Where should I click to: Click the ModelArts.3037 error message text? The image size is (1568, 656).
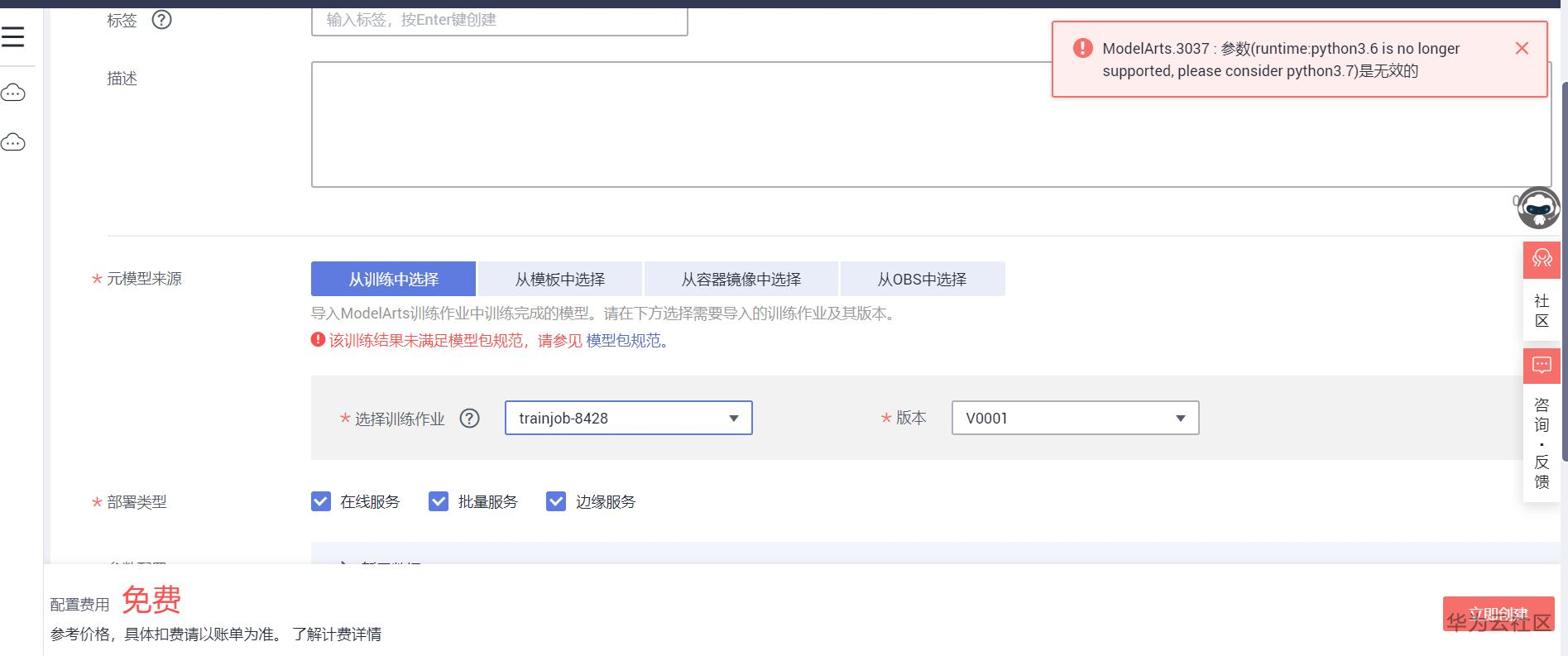point(1281,60)
